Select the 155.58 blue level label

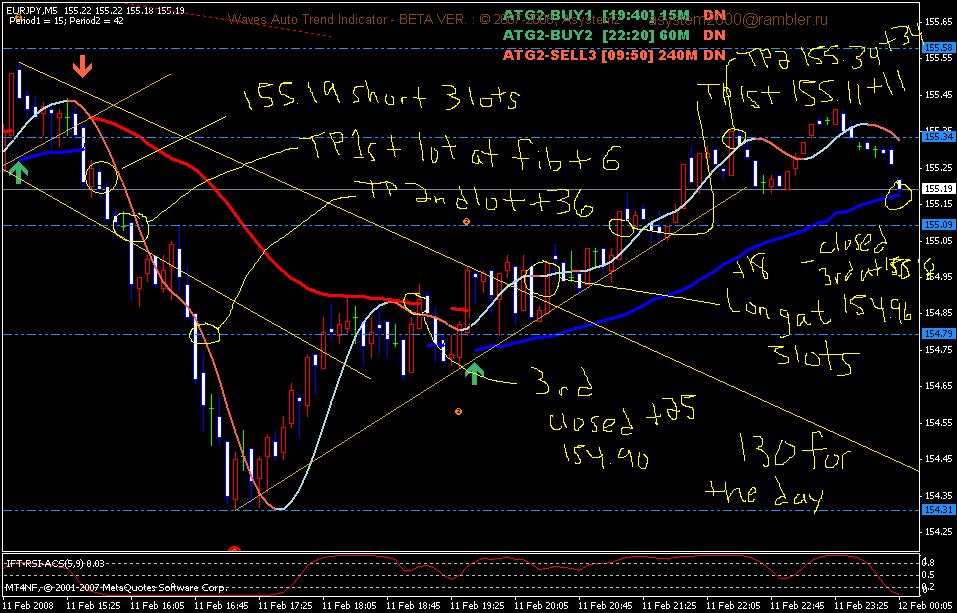(x=939, y=47)
